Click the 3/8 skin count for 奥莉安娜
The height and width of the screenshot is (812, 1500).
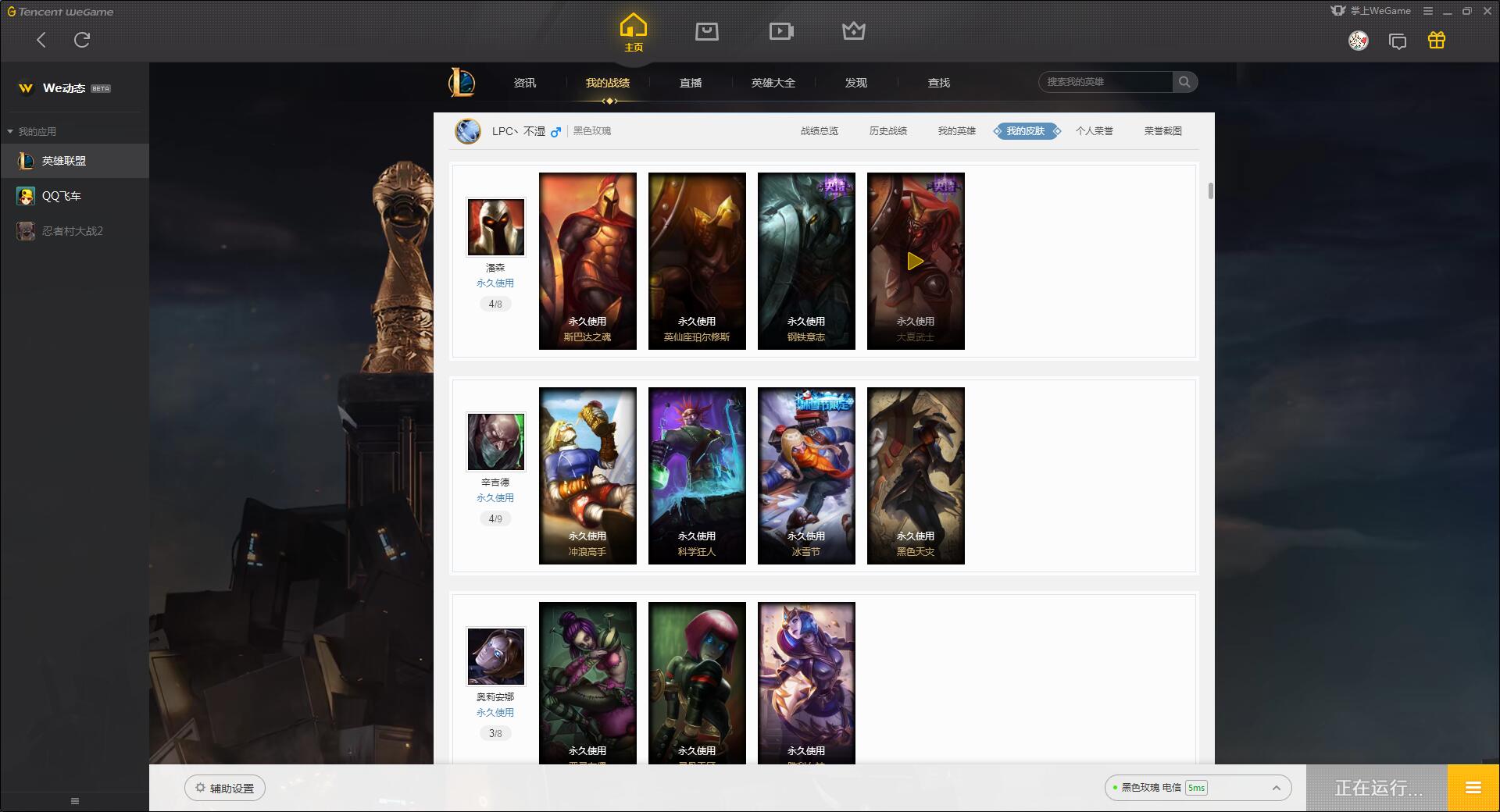tap(495, 733)
